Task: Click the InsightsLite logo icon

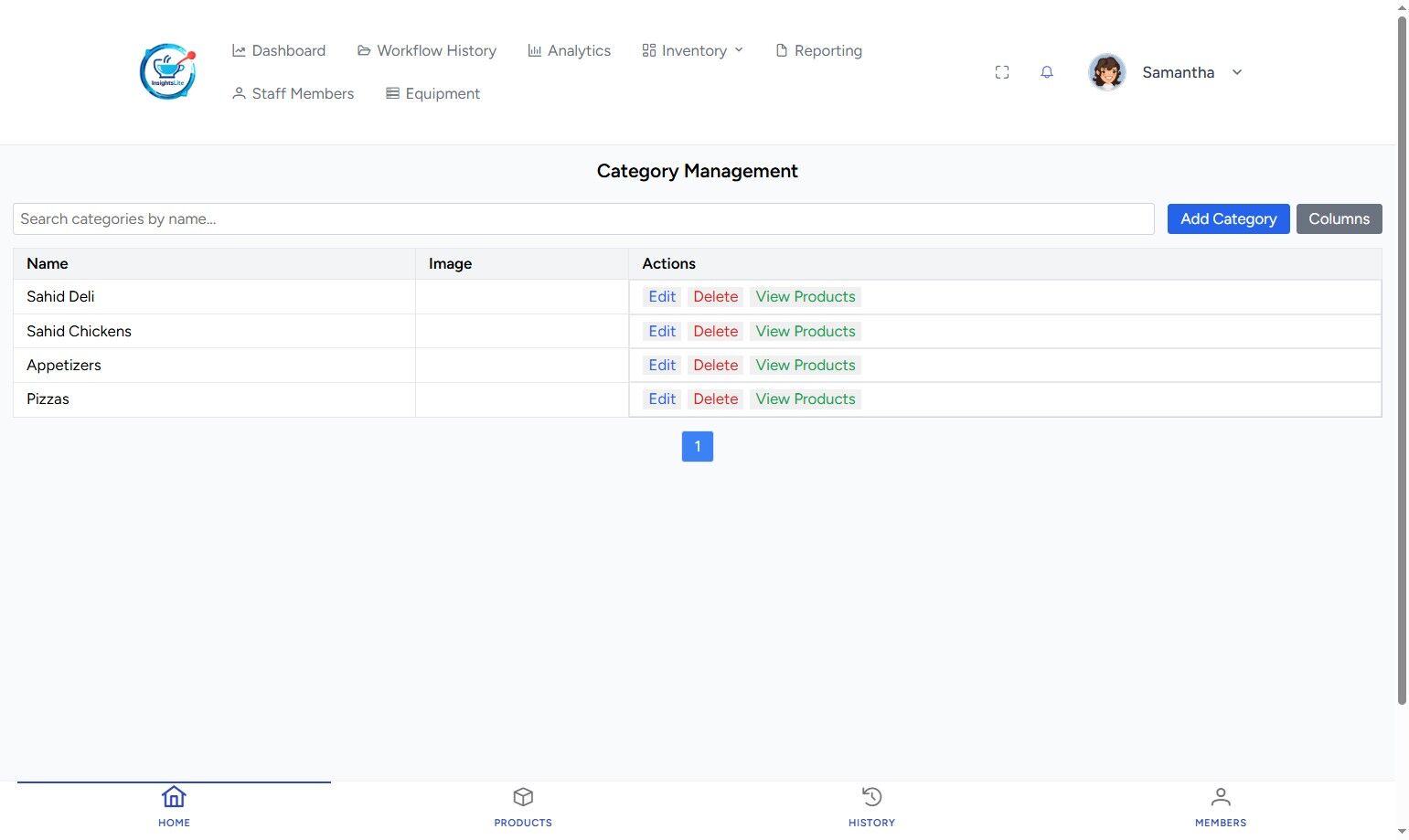Action: click(168, 71)
